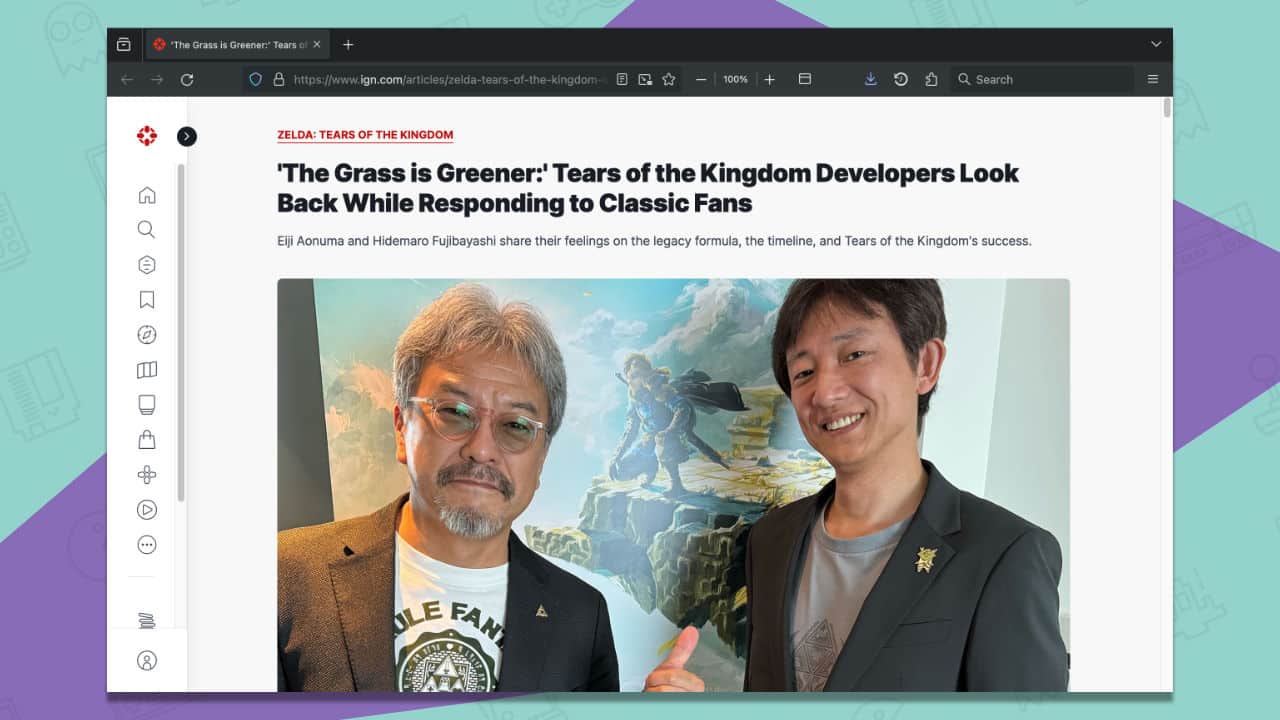Click inside the Search field

click(1040, 79)
